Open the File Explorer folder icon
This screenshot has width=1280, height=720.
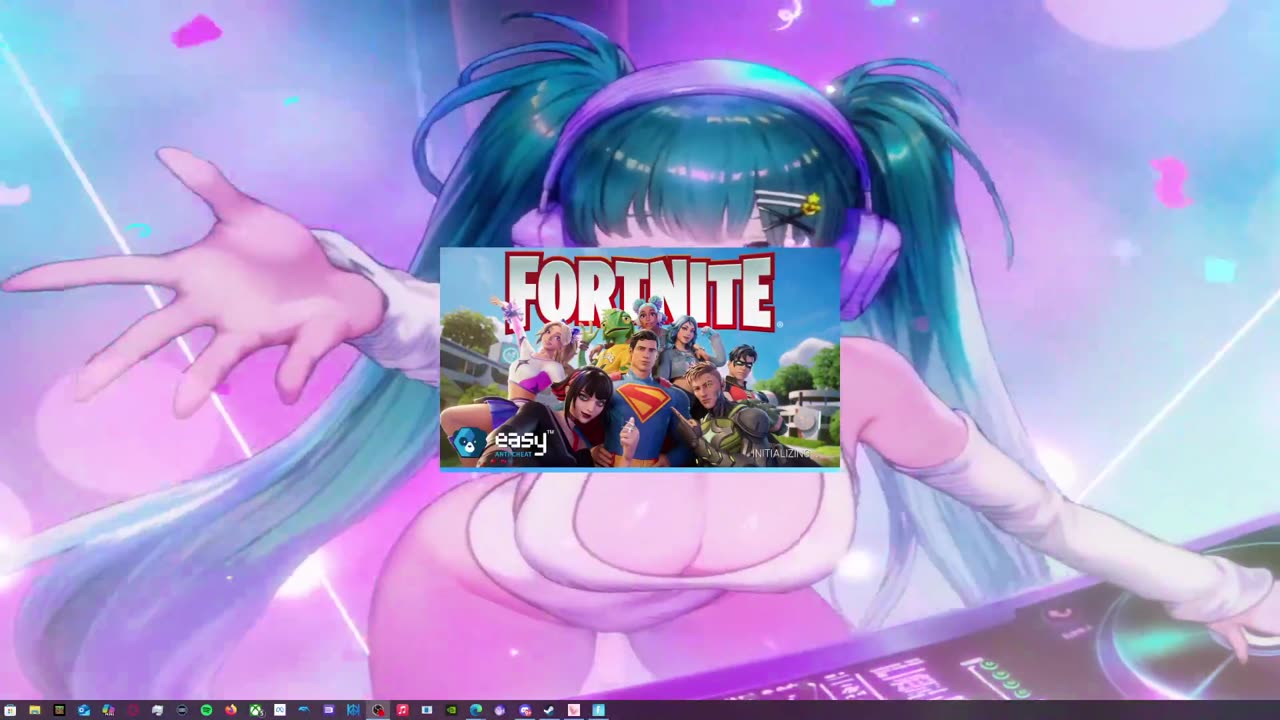coord(35,710)
